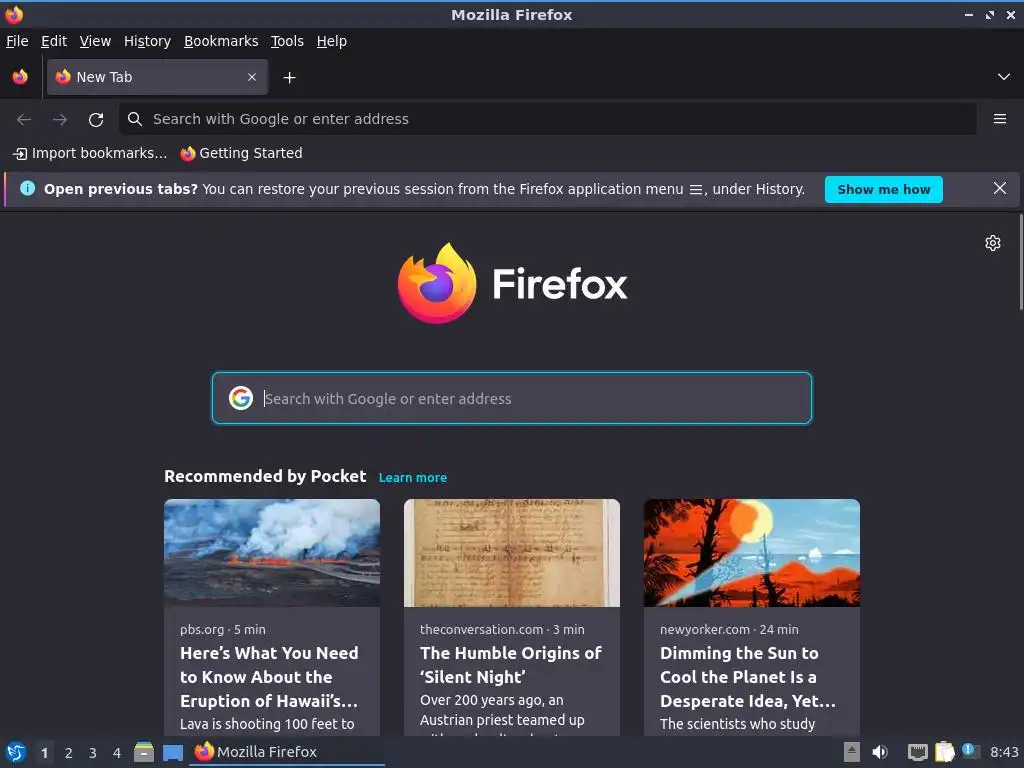Screen dimensions: 1024x768
Task: Open the History menu
Action: pyautogui.click(x=147, y=41)
